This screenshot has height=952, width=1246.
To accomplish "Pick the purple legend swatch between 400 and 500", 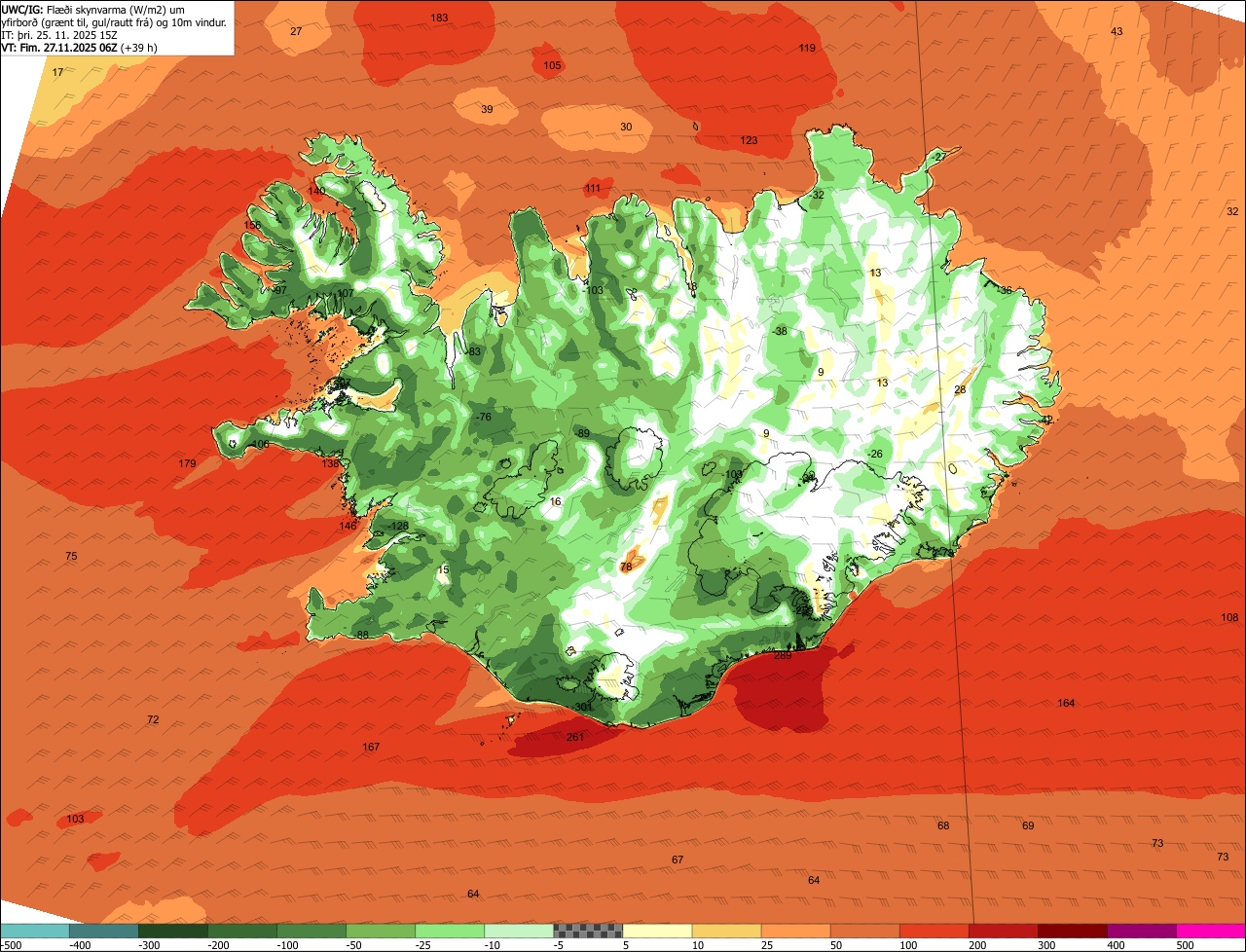I will (1142, 931).
